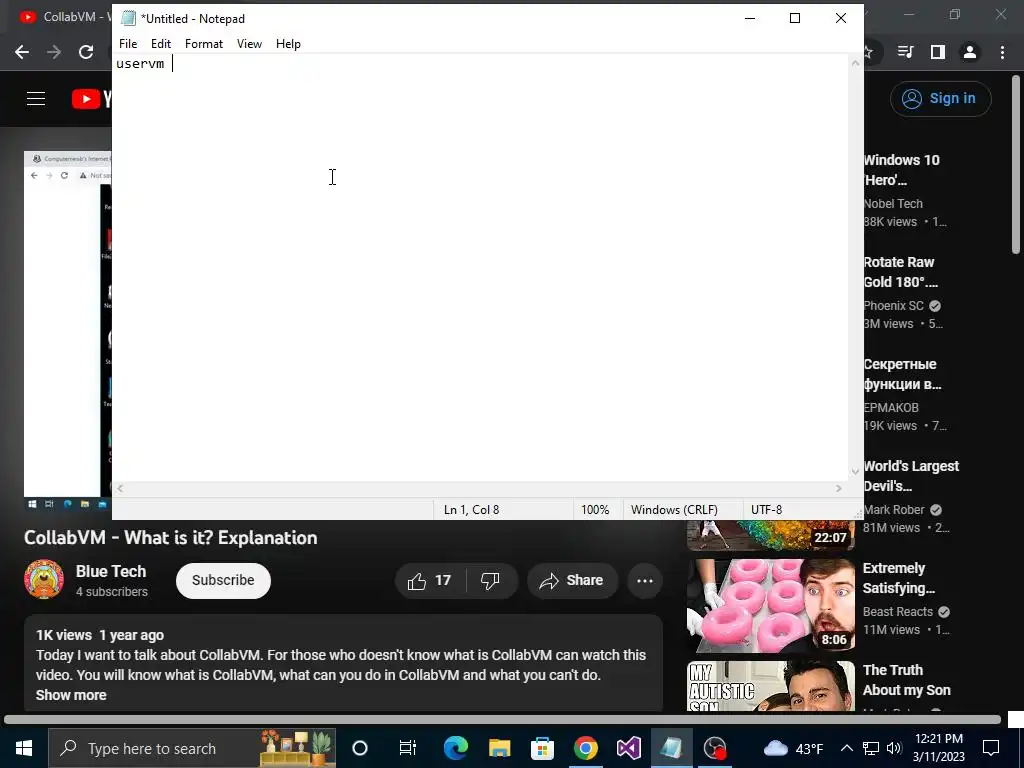
Task: Click the CollabVM video title
Action: 170,537
